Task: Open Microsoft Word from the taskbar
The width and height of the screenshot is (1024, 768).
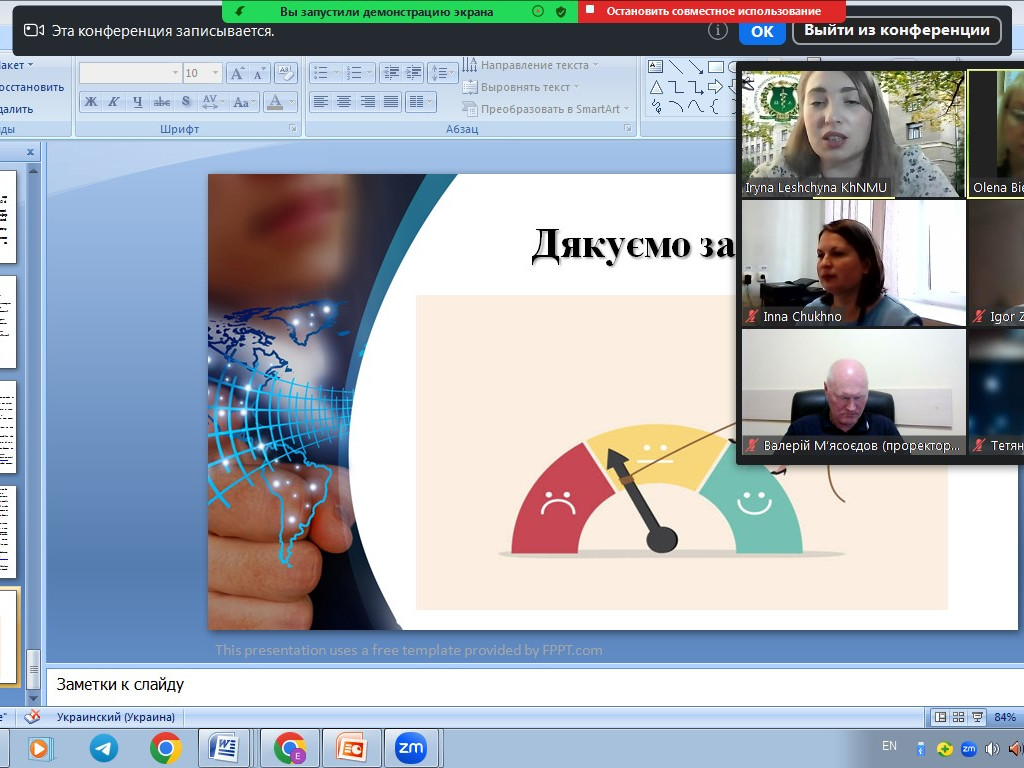Action: tap(223, 748)
